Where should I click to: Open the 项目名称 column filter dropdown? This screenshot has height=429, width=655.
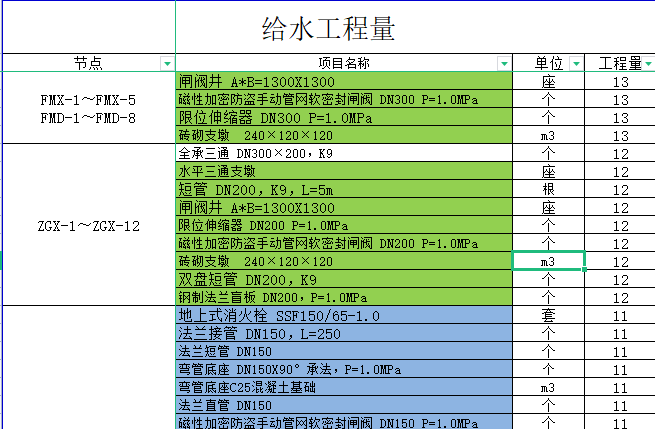[x=504, y=63]
